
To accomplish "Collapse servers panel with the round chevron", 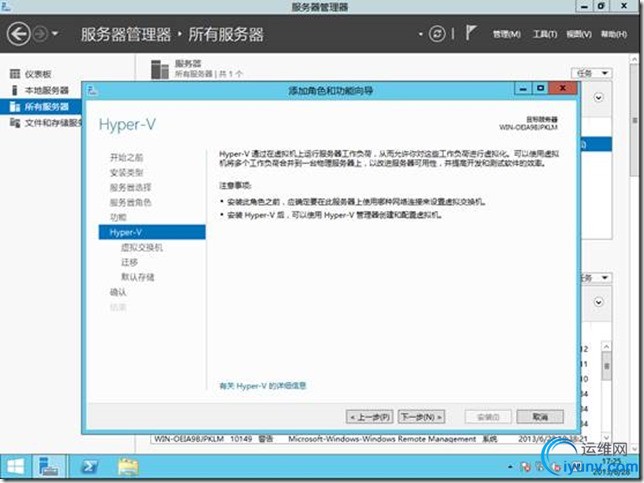I will 598,98.
